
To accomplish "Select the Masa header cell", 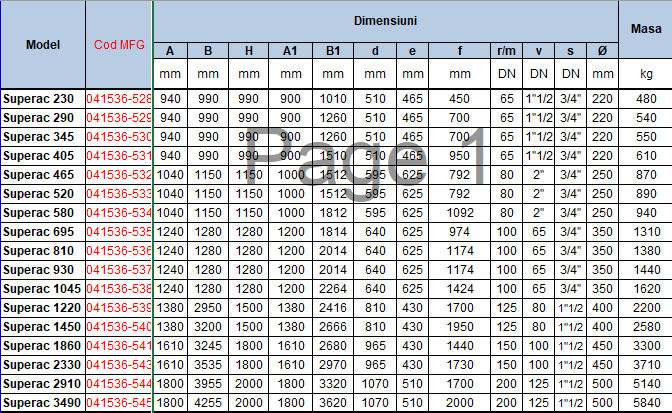I will (x=645, y=31).
